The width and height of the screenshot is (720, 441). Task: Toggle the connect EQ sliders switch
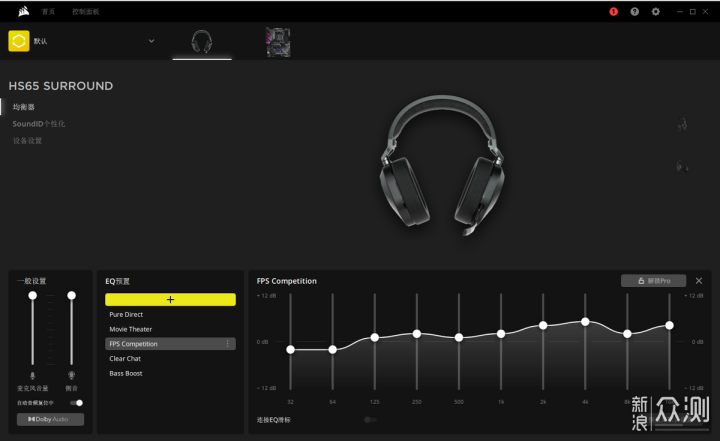tap(370, 419)
